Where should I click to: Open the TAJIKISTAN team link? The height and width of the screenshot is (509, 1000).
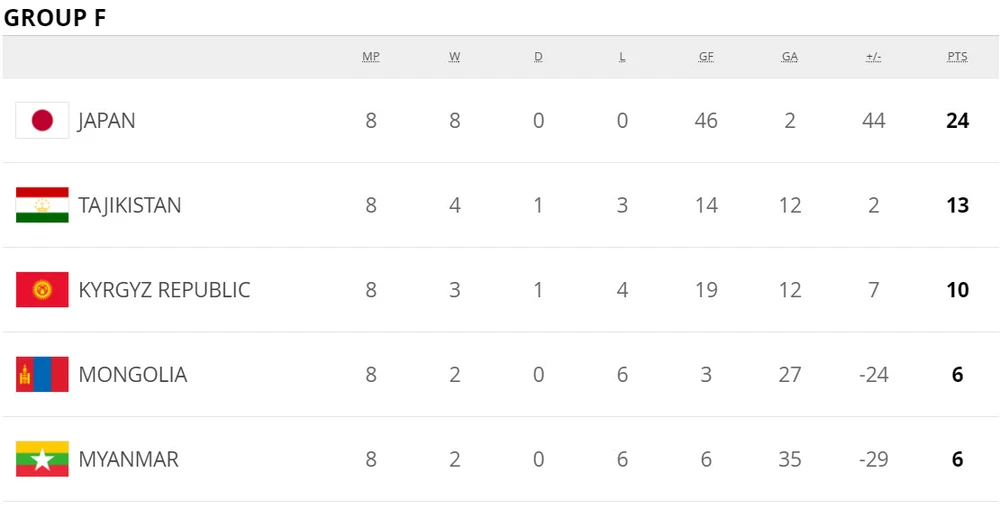130,206
